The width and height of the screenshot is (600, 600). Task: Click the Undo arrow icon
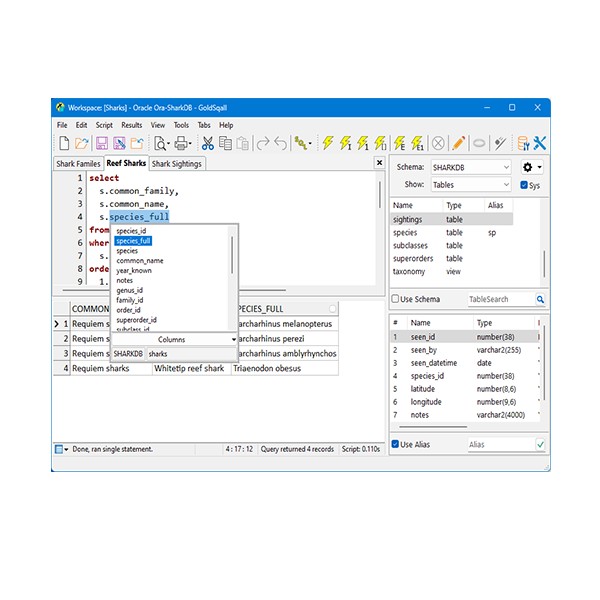[x=281, y=144]
